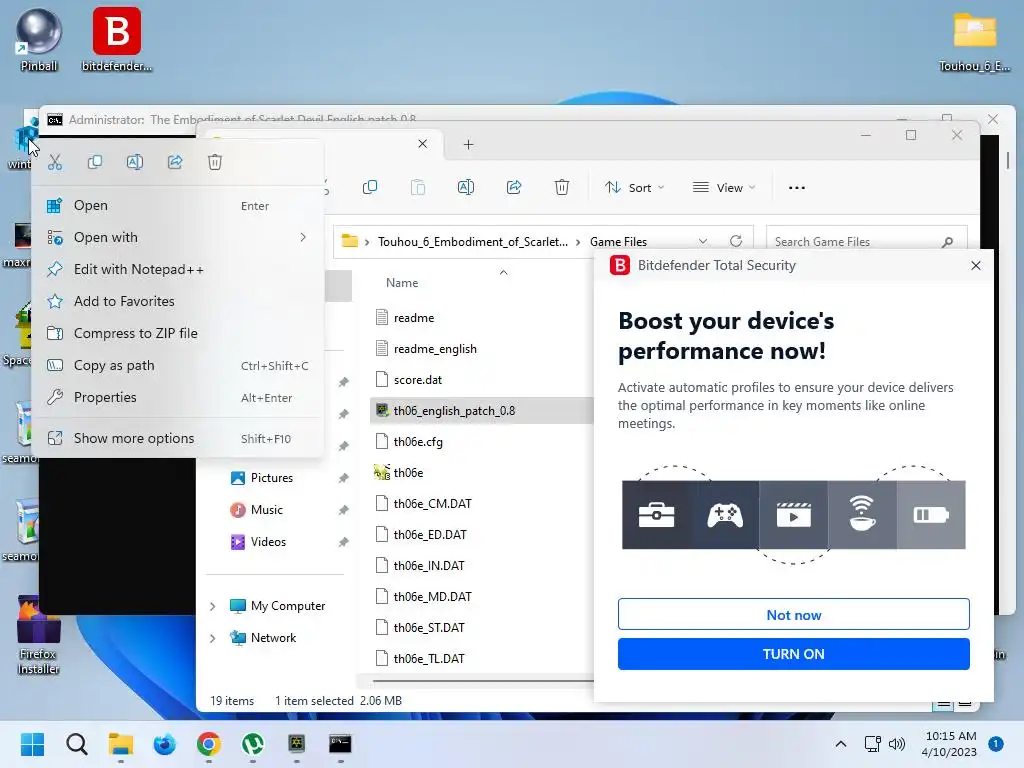Open the command prompt taskbar icon
Viewport: 1024px width, 768px height.
click(340, 744)
